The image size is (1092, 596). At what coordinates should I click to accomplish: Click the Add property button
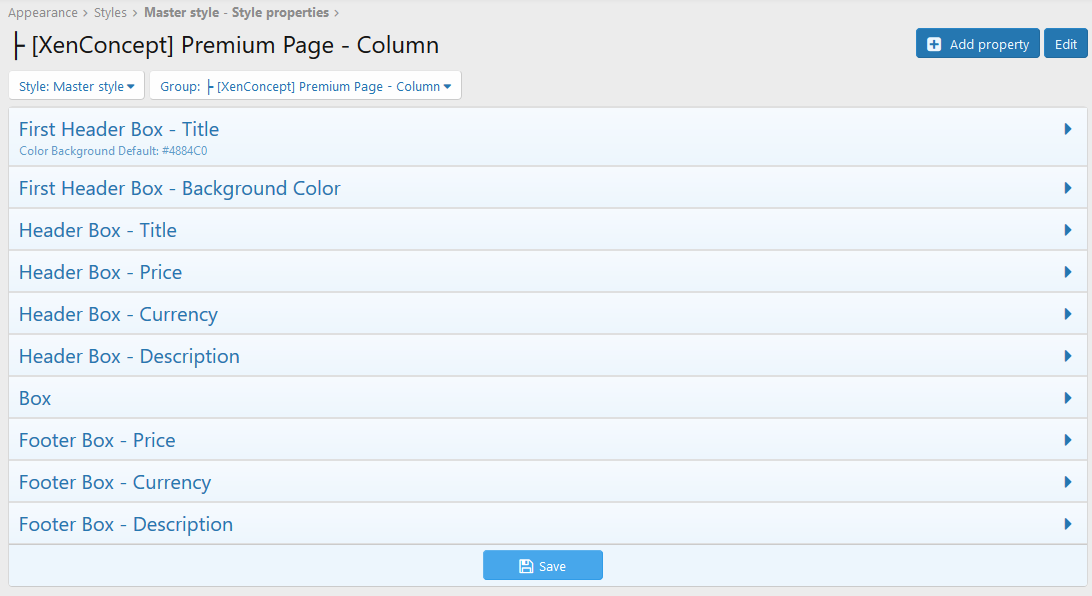click(977, 44)
